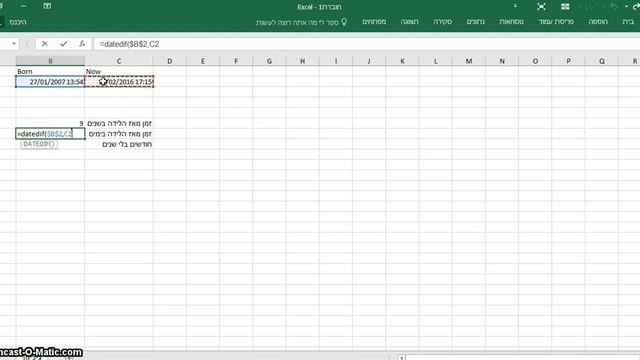Select column C header
Viewport: 640px width, 360px height.
[119, 61]
